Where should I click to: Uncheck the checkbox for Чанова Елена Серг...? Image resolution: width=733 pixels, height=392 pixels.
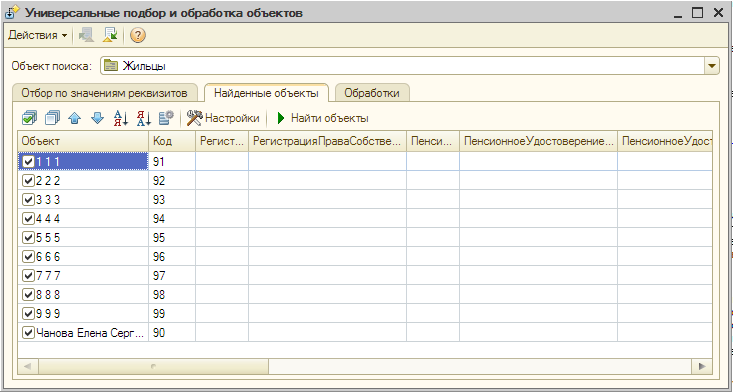29,333
